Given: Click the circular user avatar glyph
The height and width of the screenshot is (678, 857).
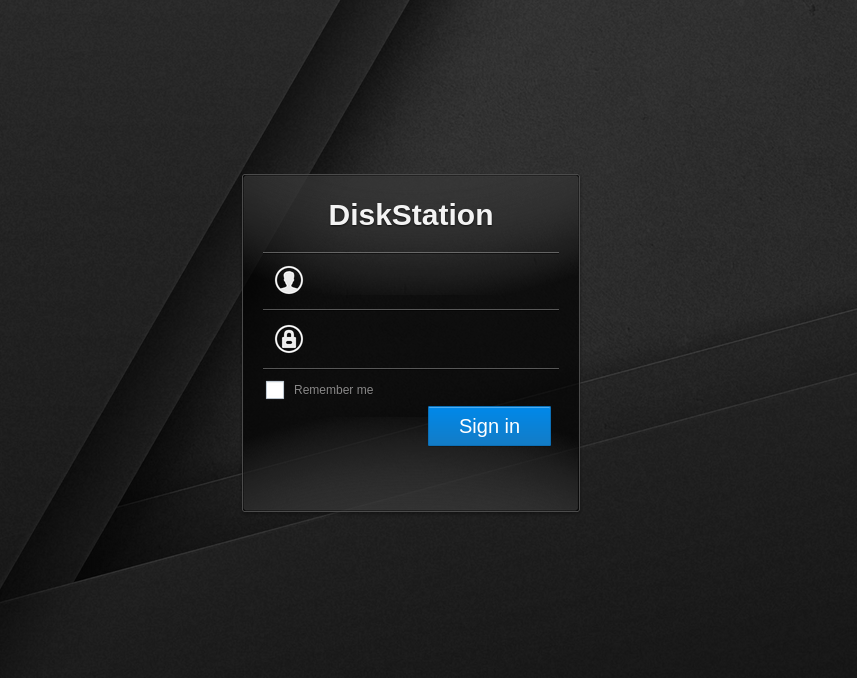Looking at the screenshot, I should point(289,280).
